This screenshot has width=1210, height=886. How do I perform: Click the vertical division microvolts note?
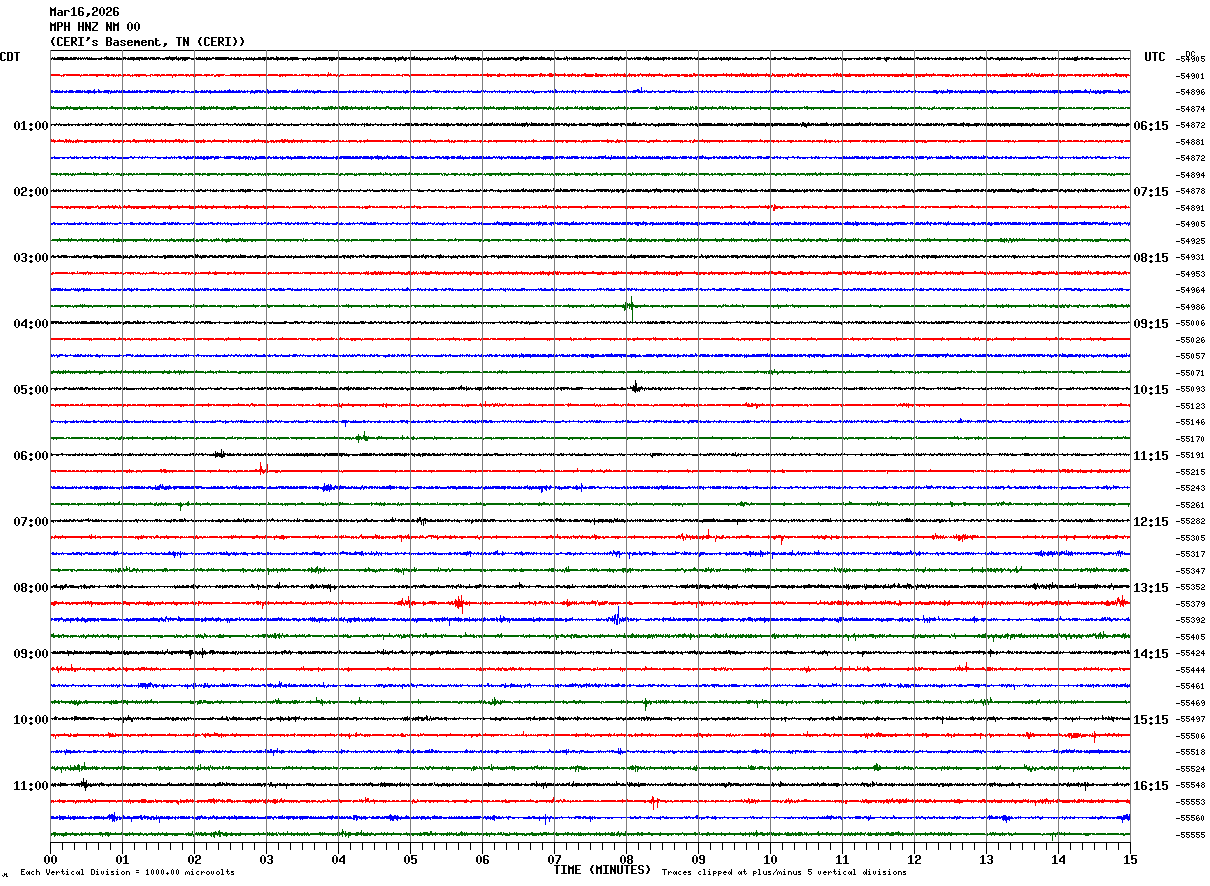pos(127,873)
